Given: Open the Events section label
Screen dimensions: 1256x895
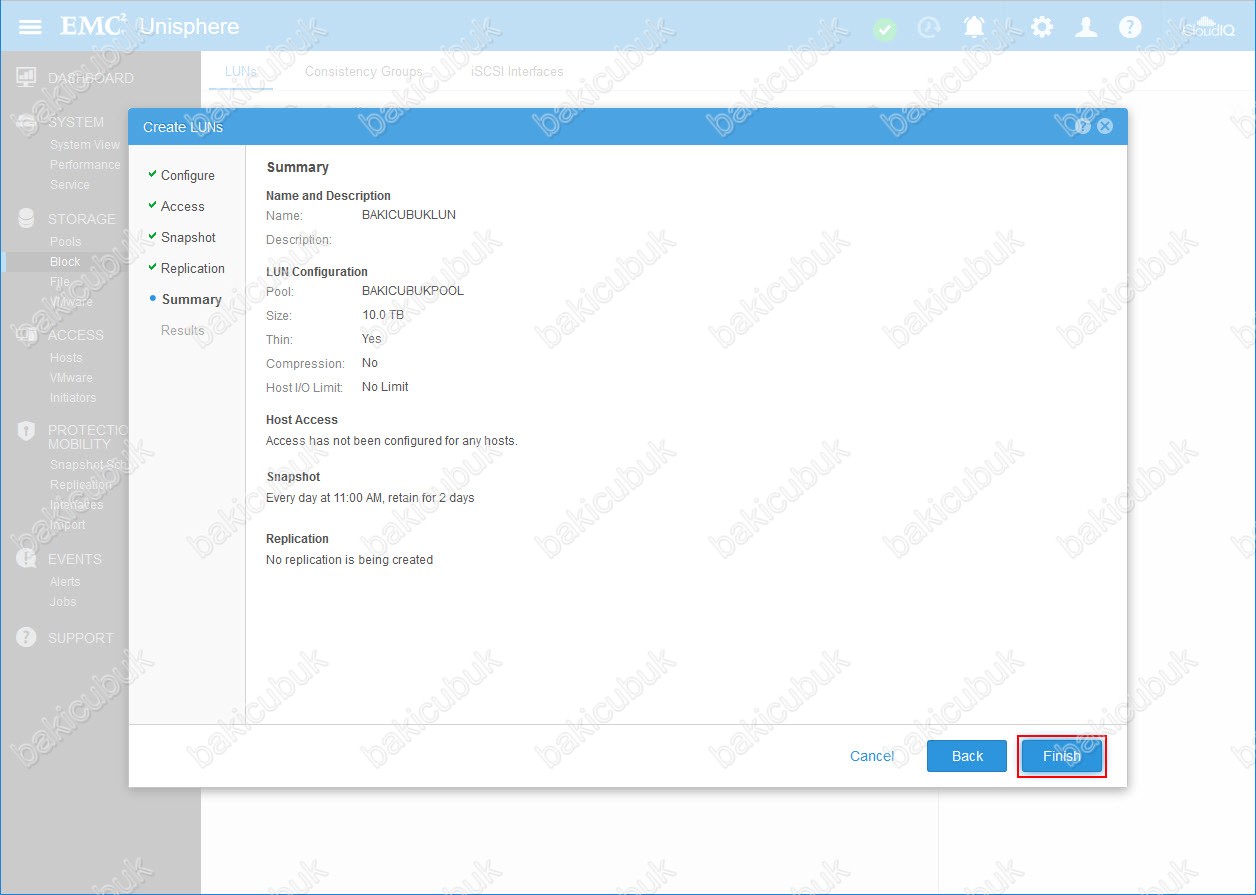Looking at the screenshot, I should tap(75, 559).
